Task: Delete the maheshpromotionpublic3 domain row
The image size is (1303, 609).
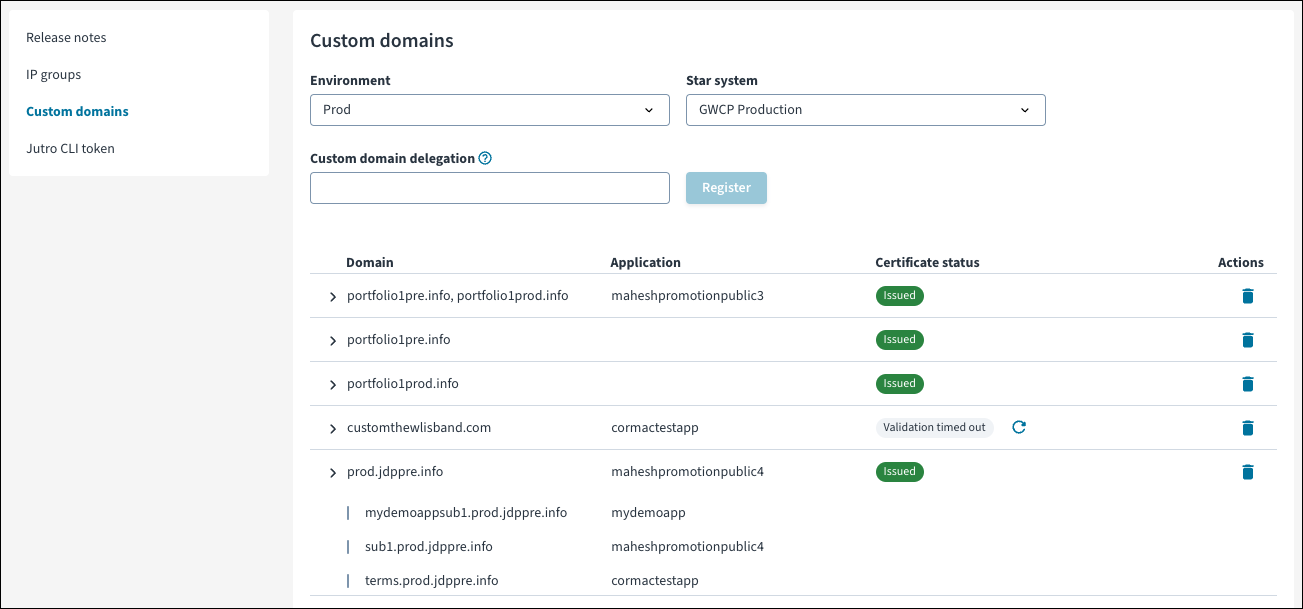Action: pyautogui.click(x=1247, y=296)
